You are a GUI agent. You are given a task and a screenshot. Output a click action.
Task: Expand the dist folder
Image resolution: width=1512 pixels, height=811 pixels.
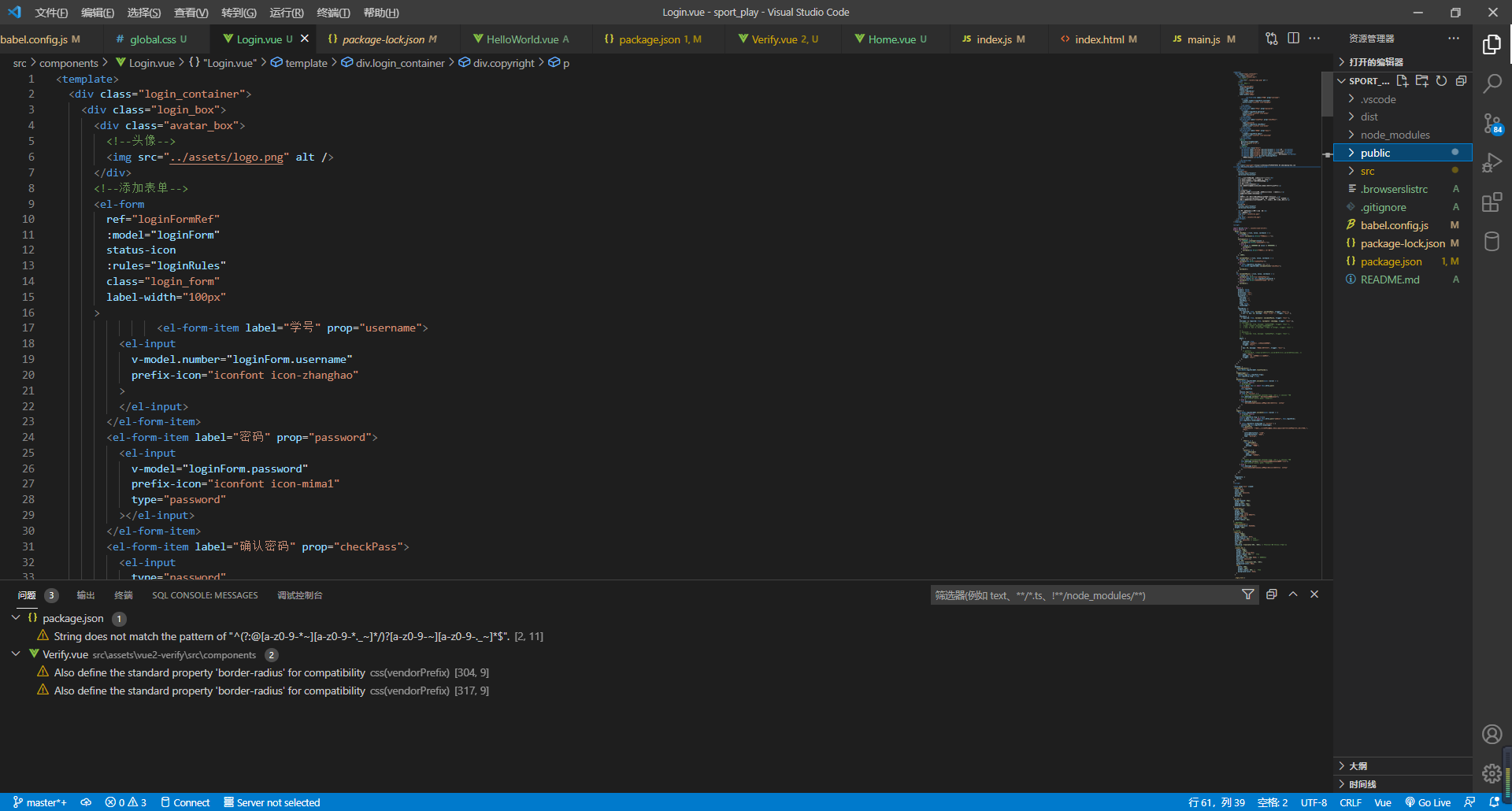coord(1403,117)
